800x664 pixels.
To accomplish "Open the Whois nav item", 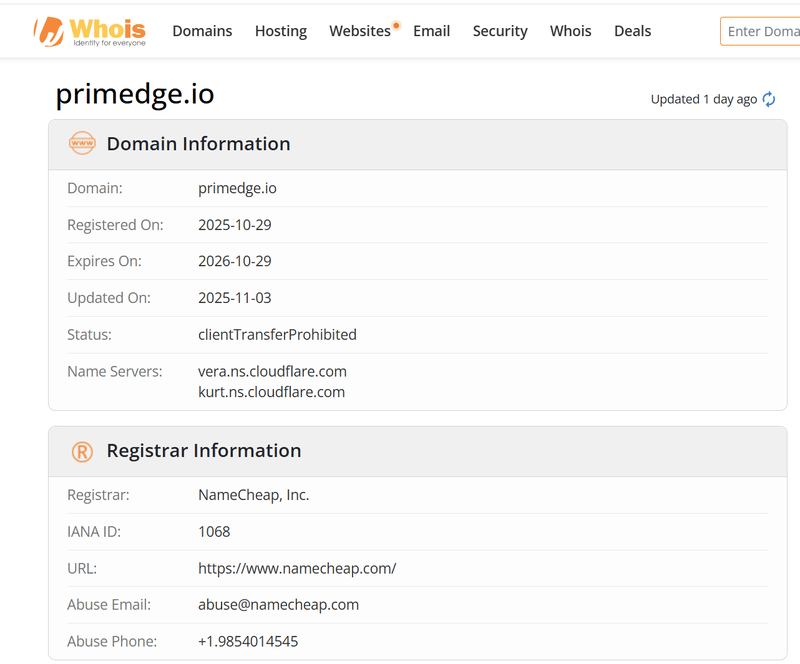I will tap(570, 31).
